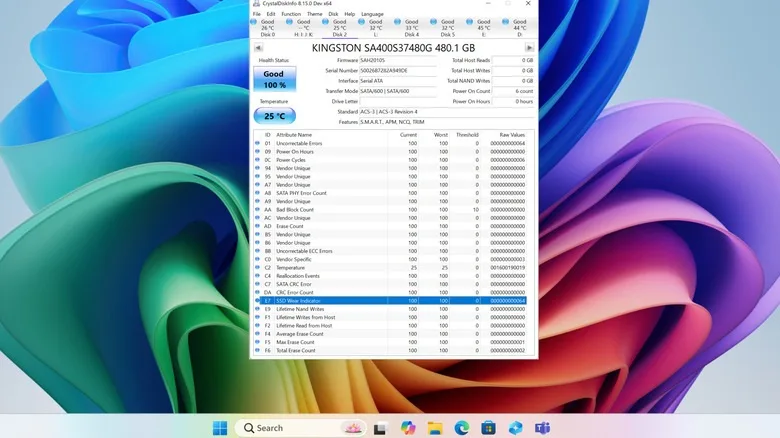
Task: Switch to the Disk 5 tab
Action: (448, 28)
